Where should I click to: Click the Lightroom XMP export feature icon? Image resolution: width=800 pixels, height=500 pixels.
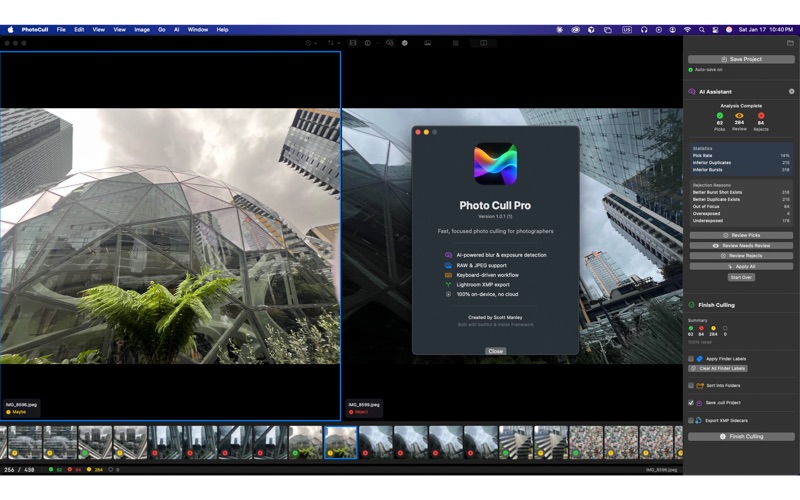pos(448,285)
